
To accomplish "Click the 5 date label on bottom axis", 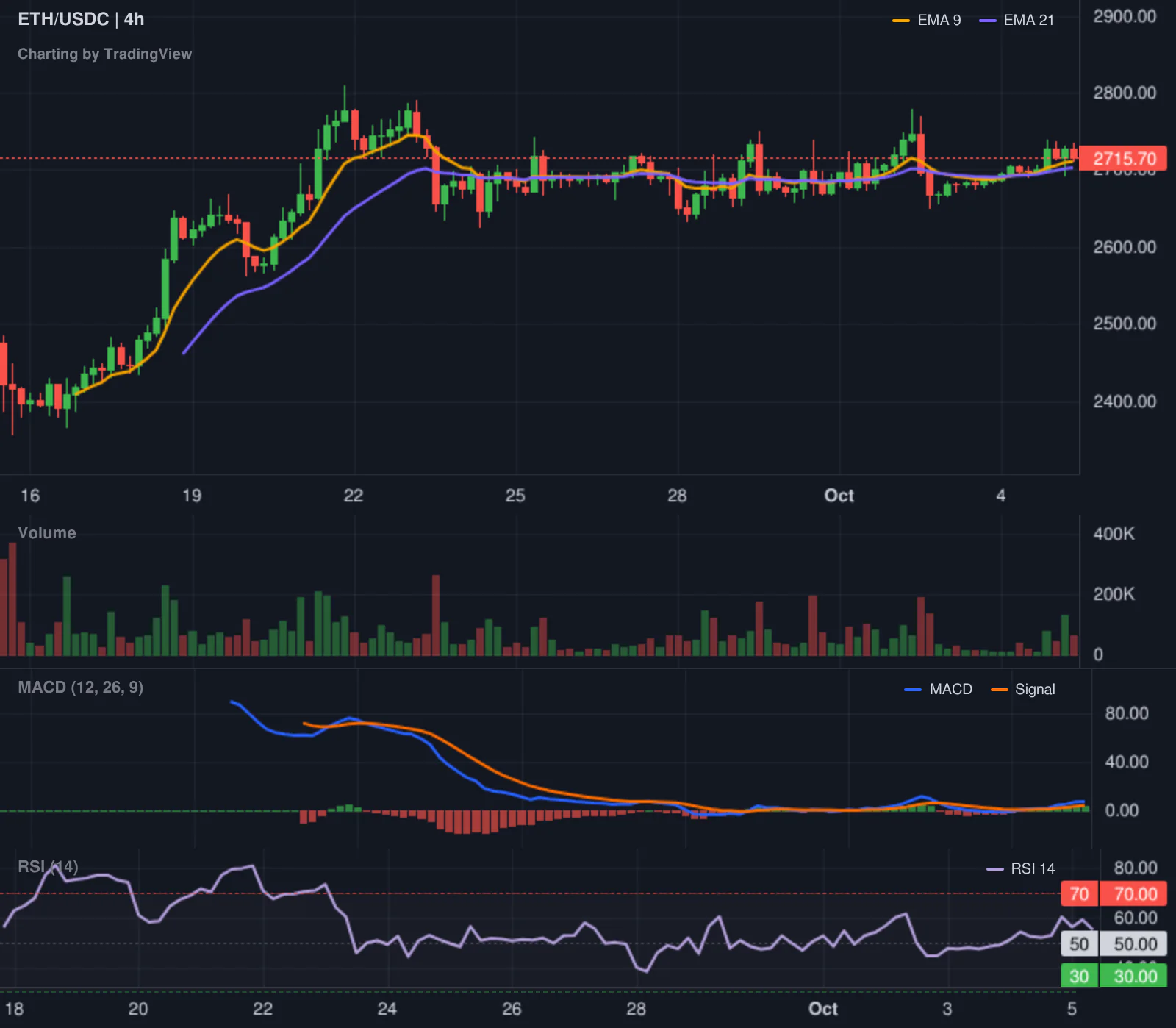I will point(1072,1009).
